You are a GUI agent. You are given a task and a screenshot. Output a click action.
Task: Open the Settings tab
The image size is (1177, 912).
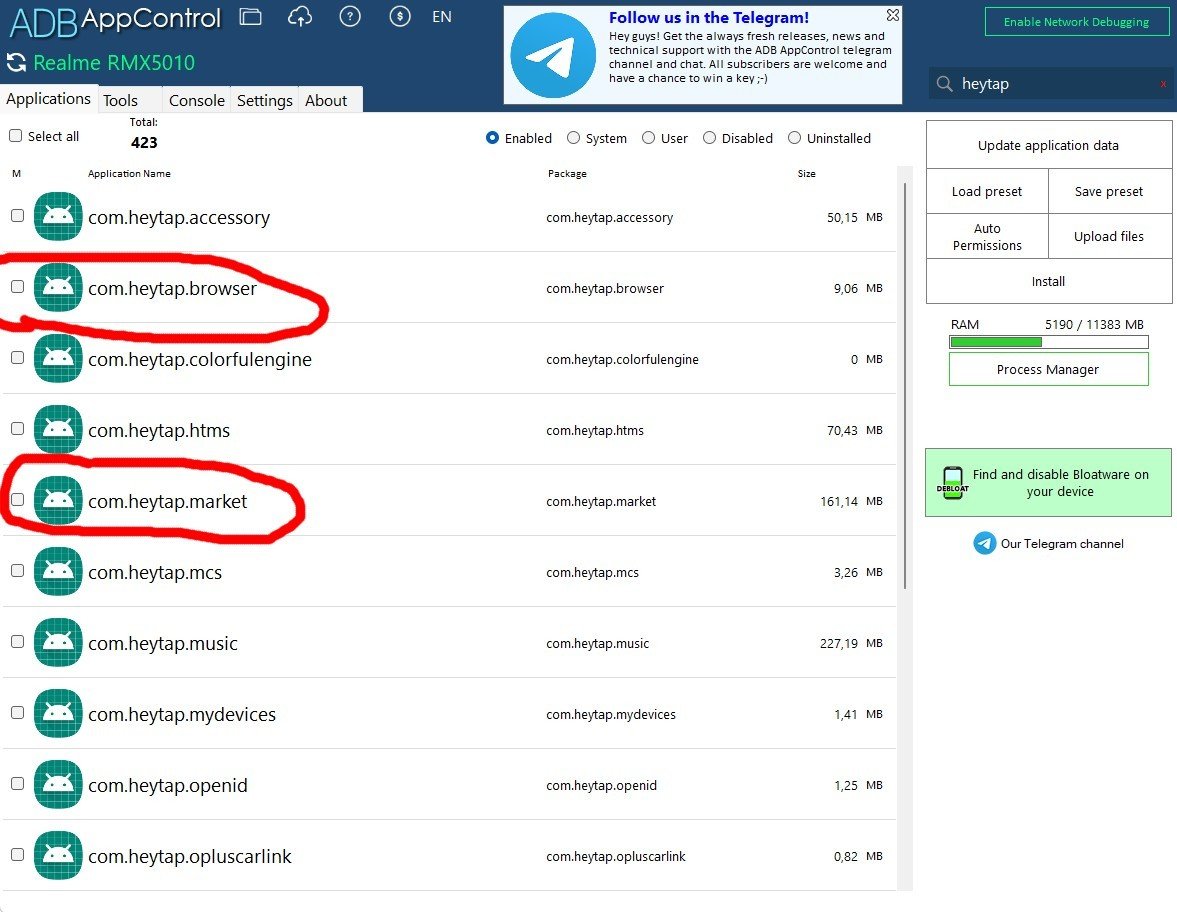(x=264, y=101)
